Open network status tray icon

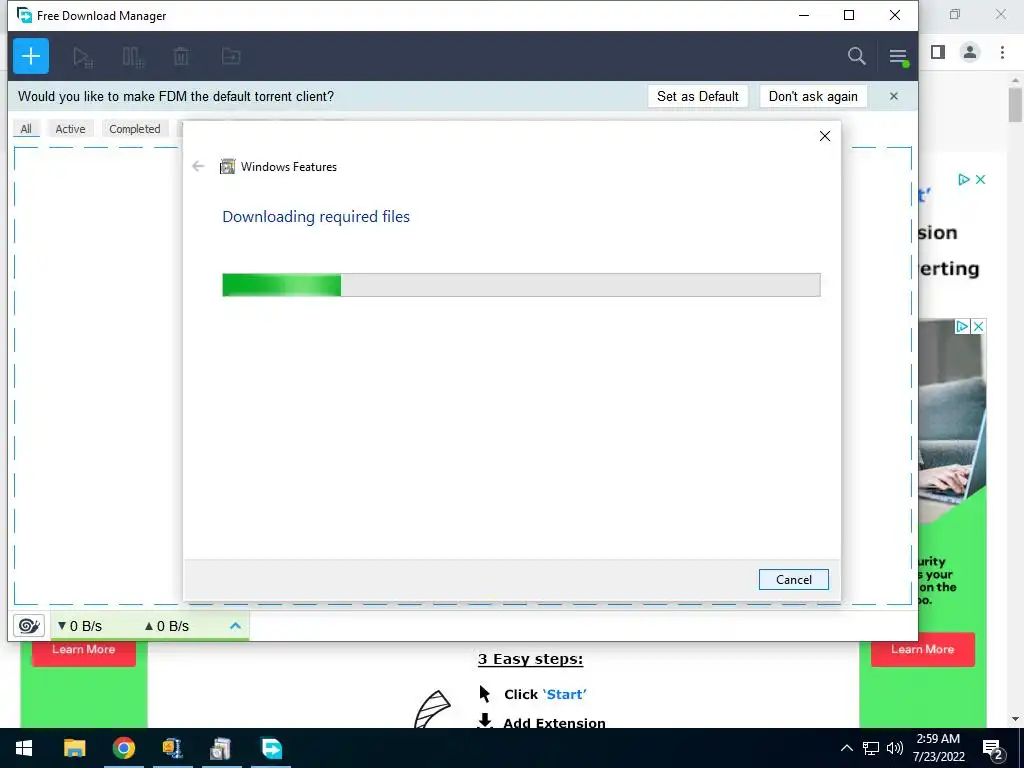[x=871, y=748]
